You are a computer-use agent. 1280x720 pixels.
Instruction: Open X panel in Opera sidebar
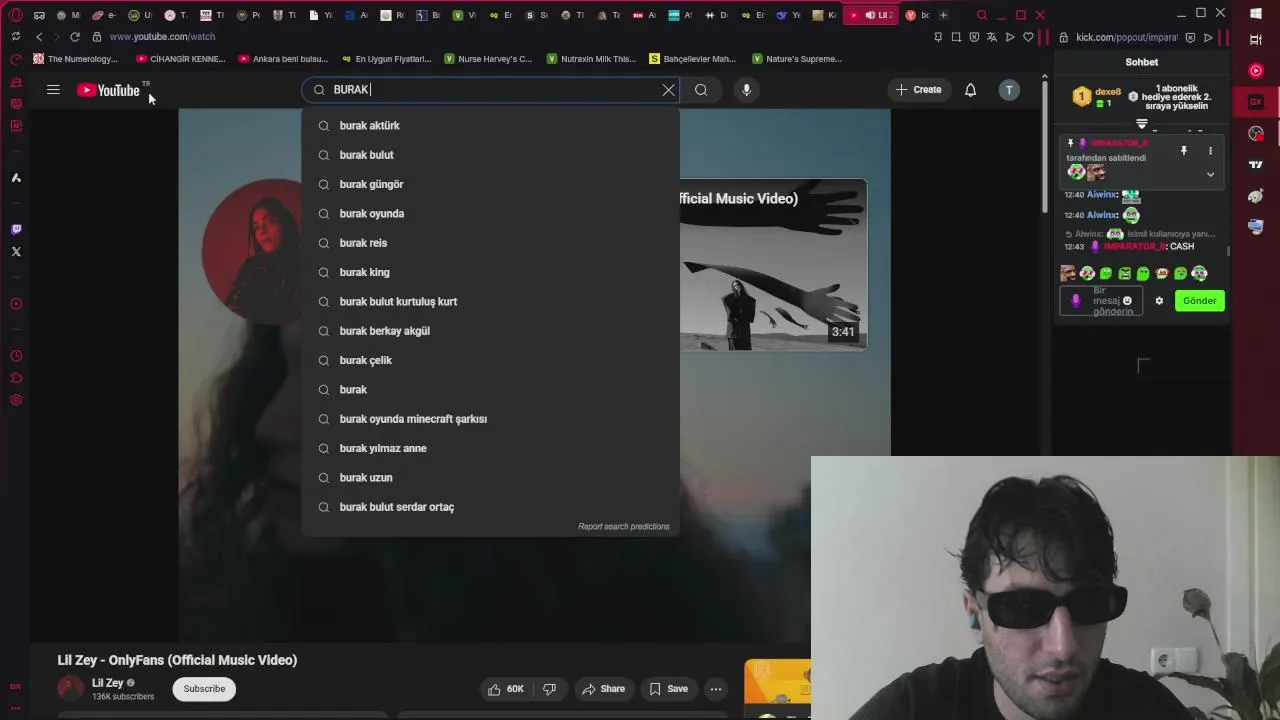pyautogui.click(x=16, y=252)
